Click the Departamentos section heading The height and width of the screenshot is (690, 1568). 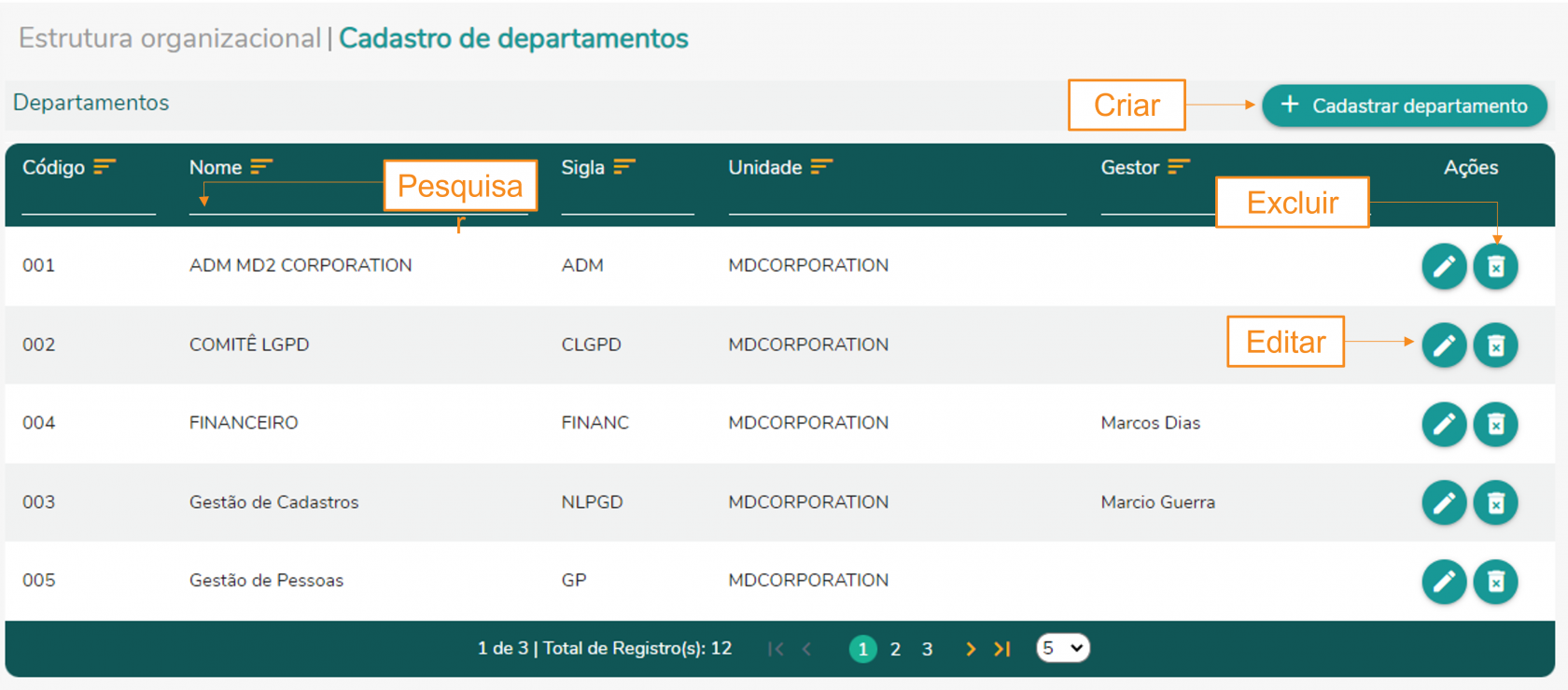coord(91,103)
